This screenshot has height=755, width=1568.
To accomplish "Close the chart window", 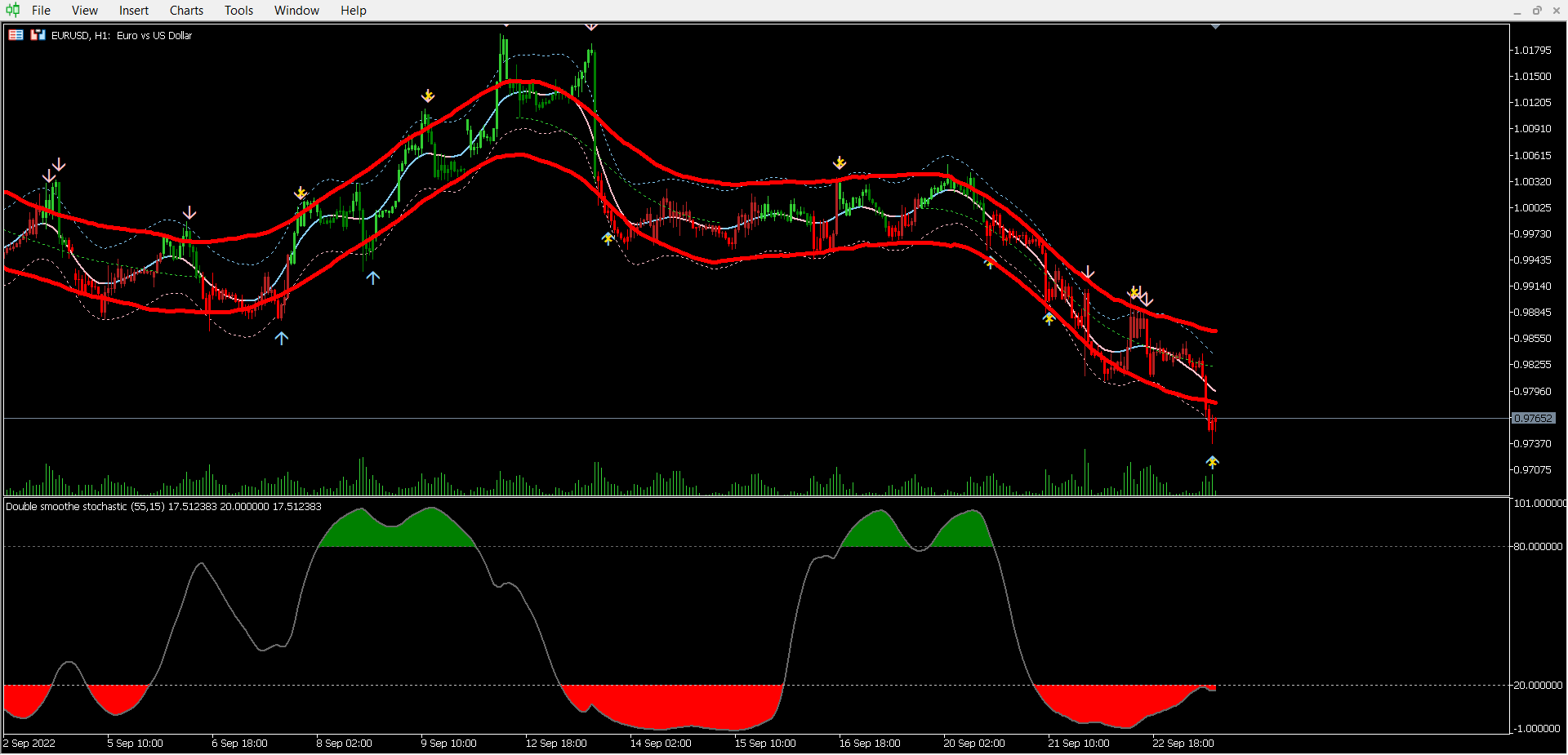I will (1556, 11).
